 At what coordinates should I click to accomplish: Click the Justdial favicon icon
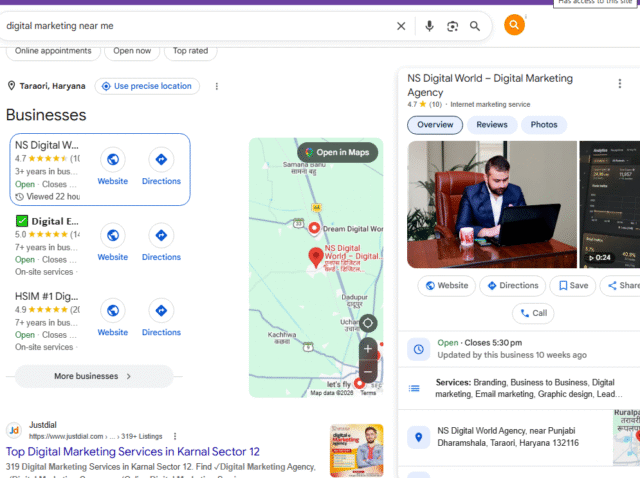click(x=14, y=430)
